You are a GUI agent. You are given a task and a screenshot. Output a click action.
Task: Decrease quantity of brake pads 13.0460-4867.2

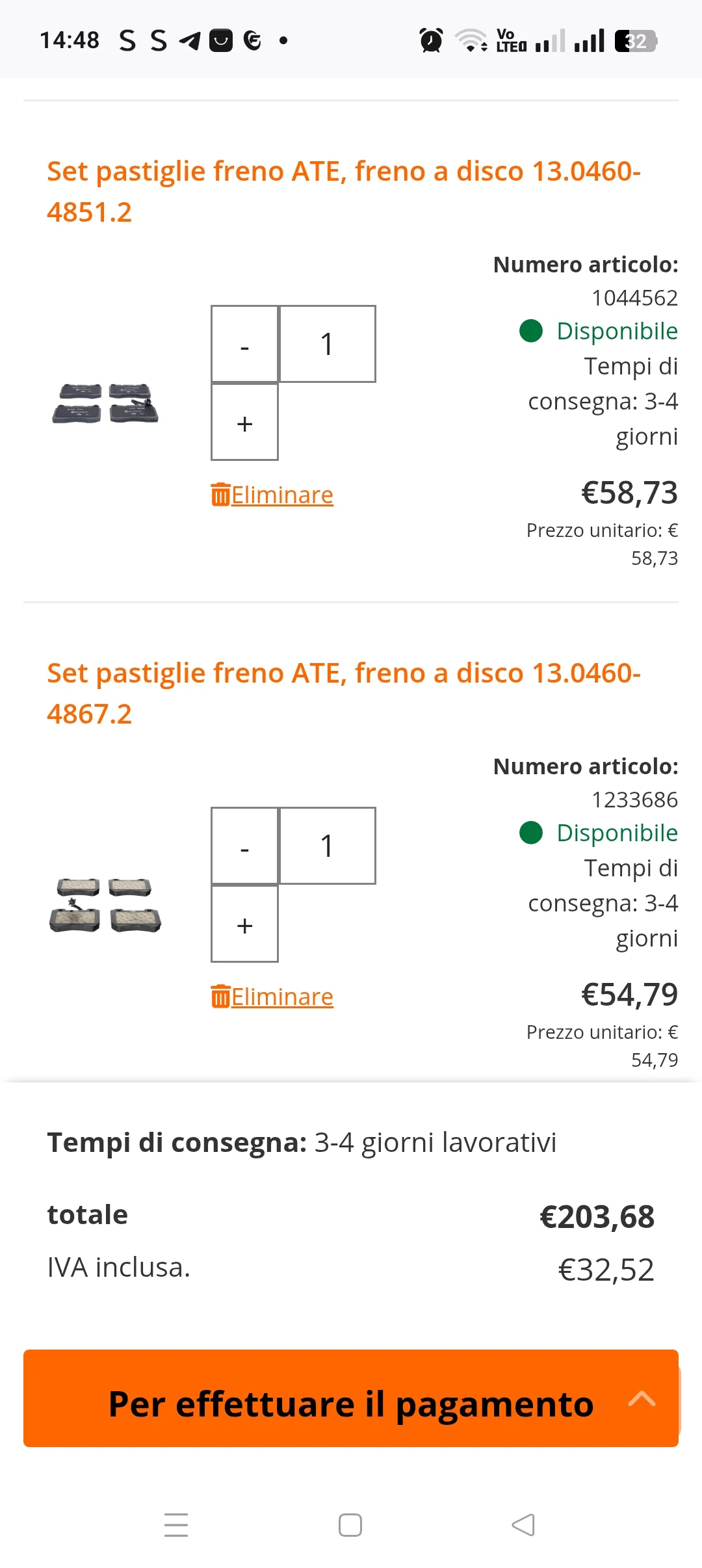244,846
